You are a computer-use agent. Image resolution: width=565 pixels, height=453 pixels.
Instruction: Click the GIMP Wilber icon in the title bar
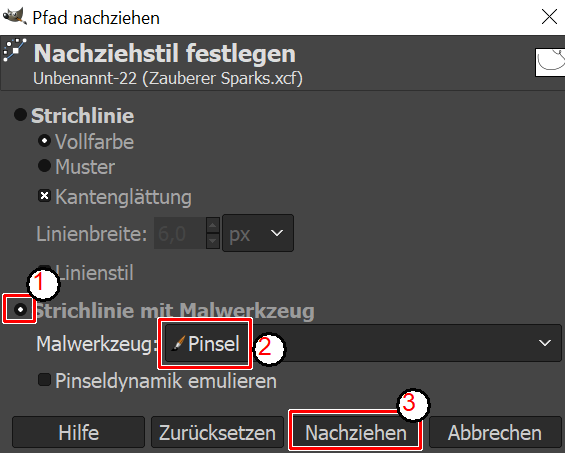pyautogui.click(x=14, y=16)
